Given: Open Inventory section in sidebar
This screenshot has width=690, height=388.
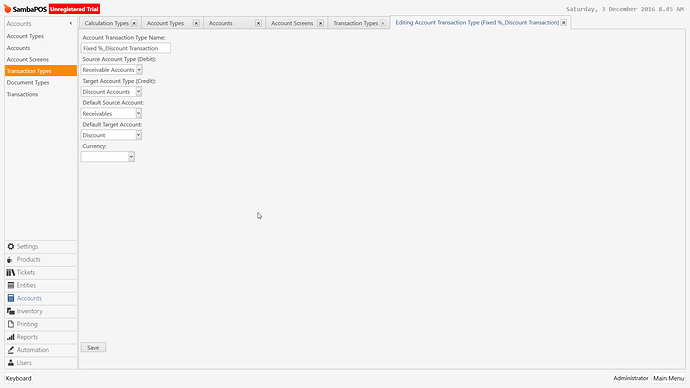Looking at the screenshot, I should click(40, 311).
